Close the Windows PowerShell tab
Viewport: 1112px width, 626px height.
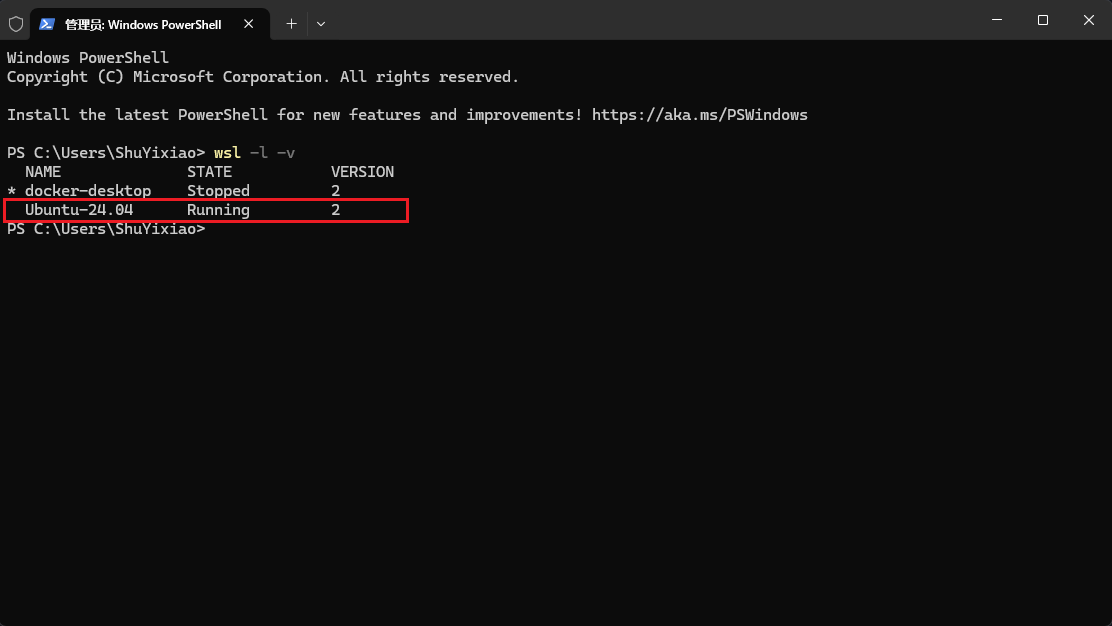(248, 24)
